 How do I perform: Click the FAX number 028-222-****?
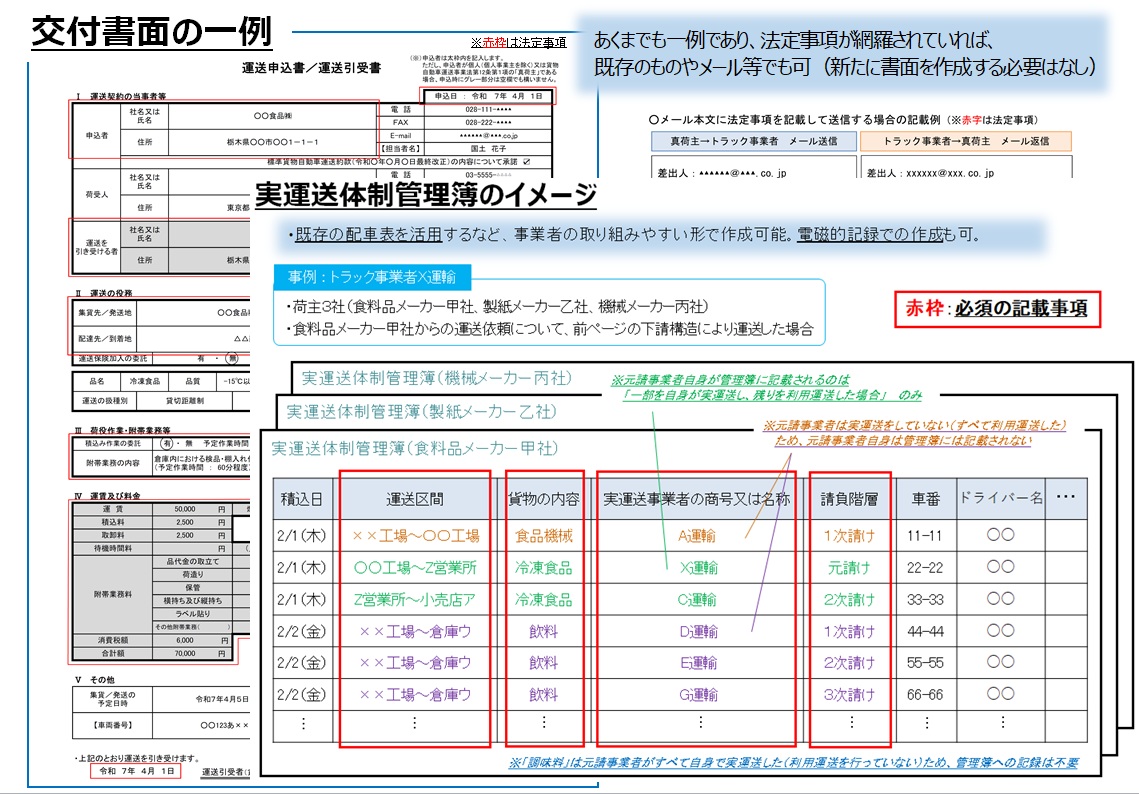pos(488,123)
